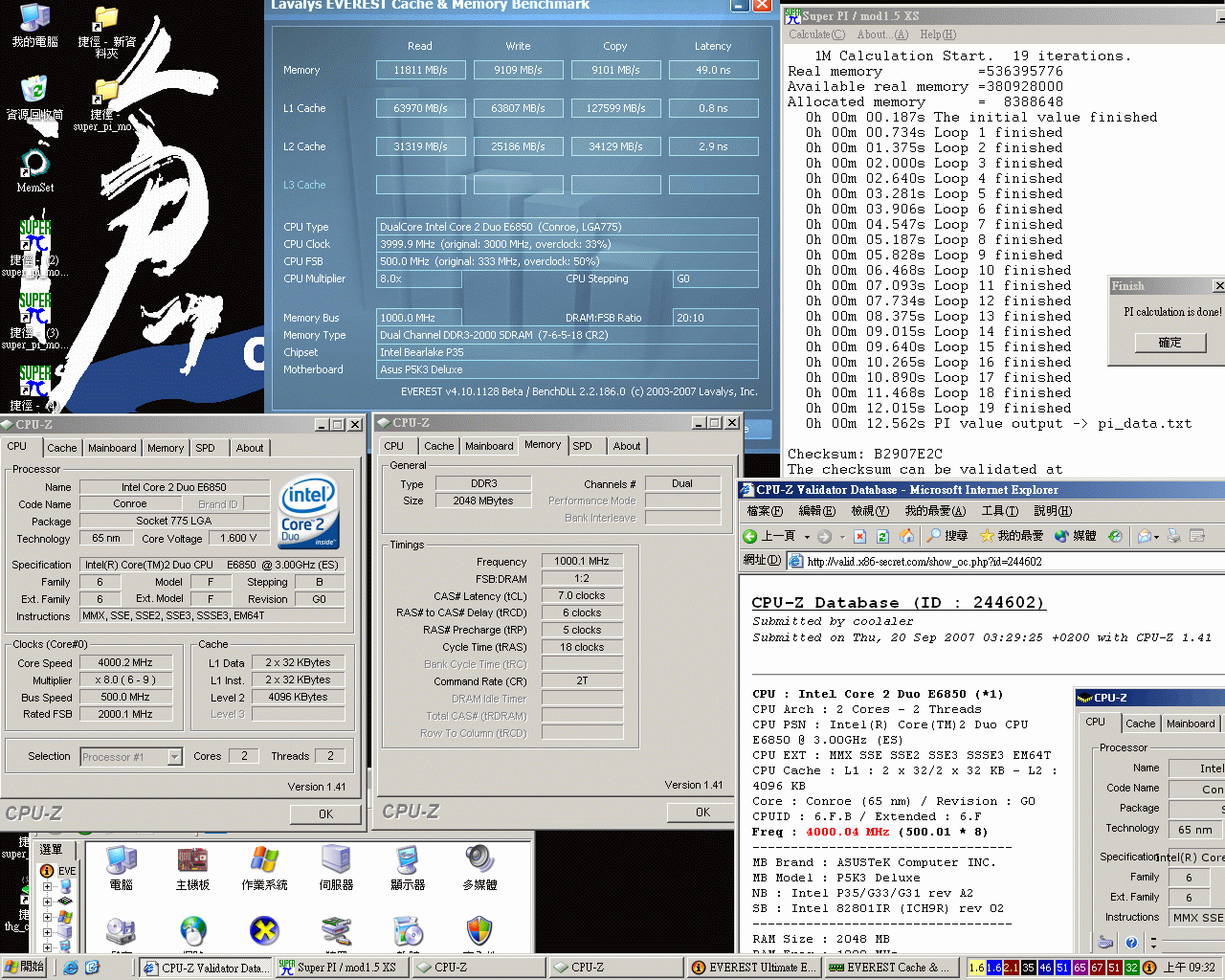This screenshot has width=1225, height=980.
Task: Click OK in the right CPU-Z Memory window
Action: [x=702, y=812]
